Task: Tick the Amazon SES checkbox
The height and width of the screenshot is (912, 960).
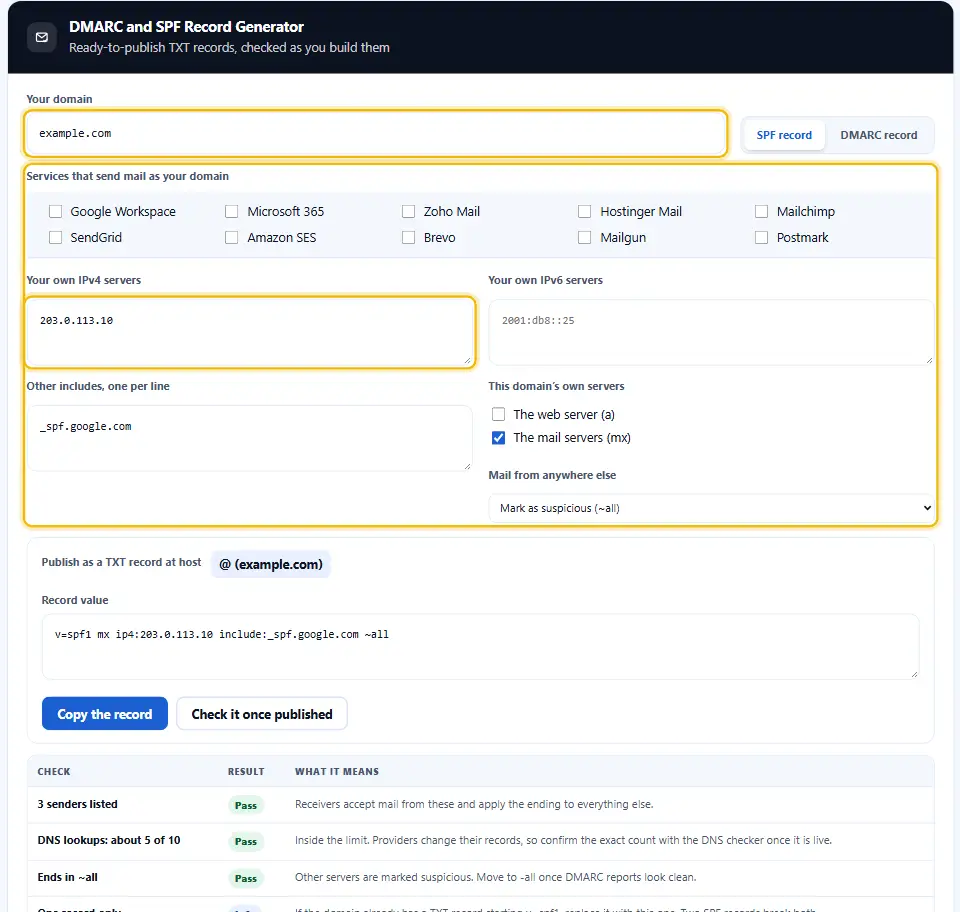Action: click(231, 237)
